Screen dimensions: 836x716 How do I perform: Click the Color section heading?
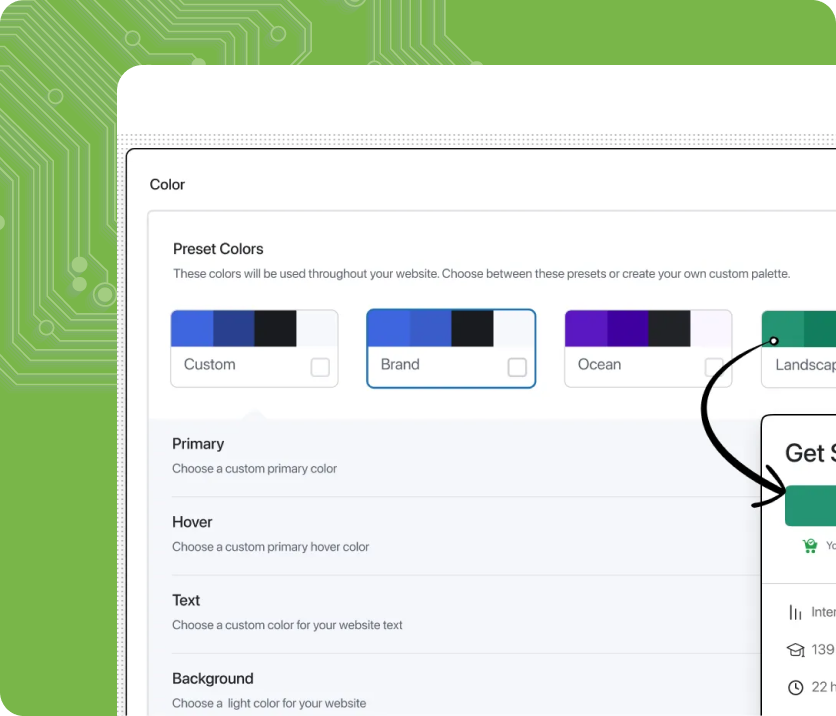pos(167,185)
